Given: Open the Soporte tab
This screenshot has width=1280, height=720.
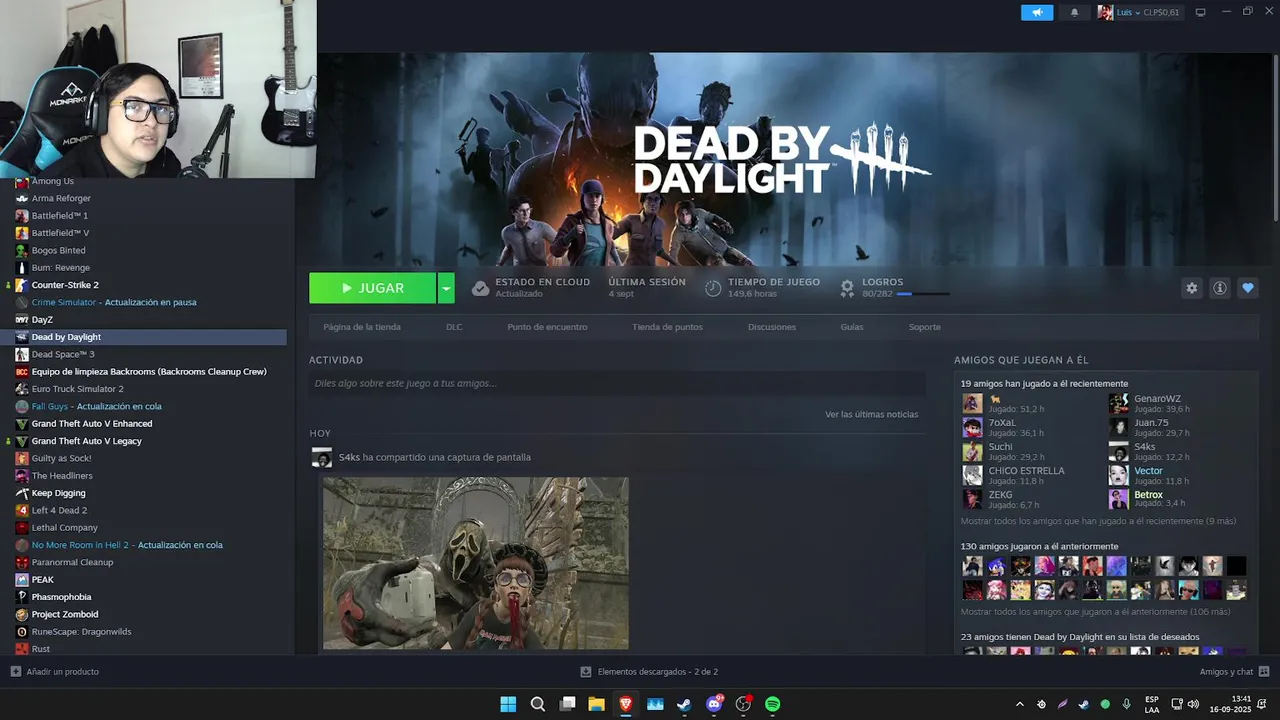Looking at the screenshot, I should click(925, 327).
